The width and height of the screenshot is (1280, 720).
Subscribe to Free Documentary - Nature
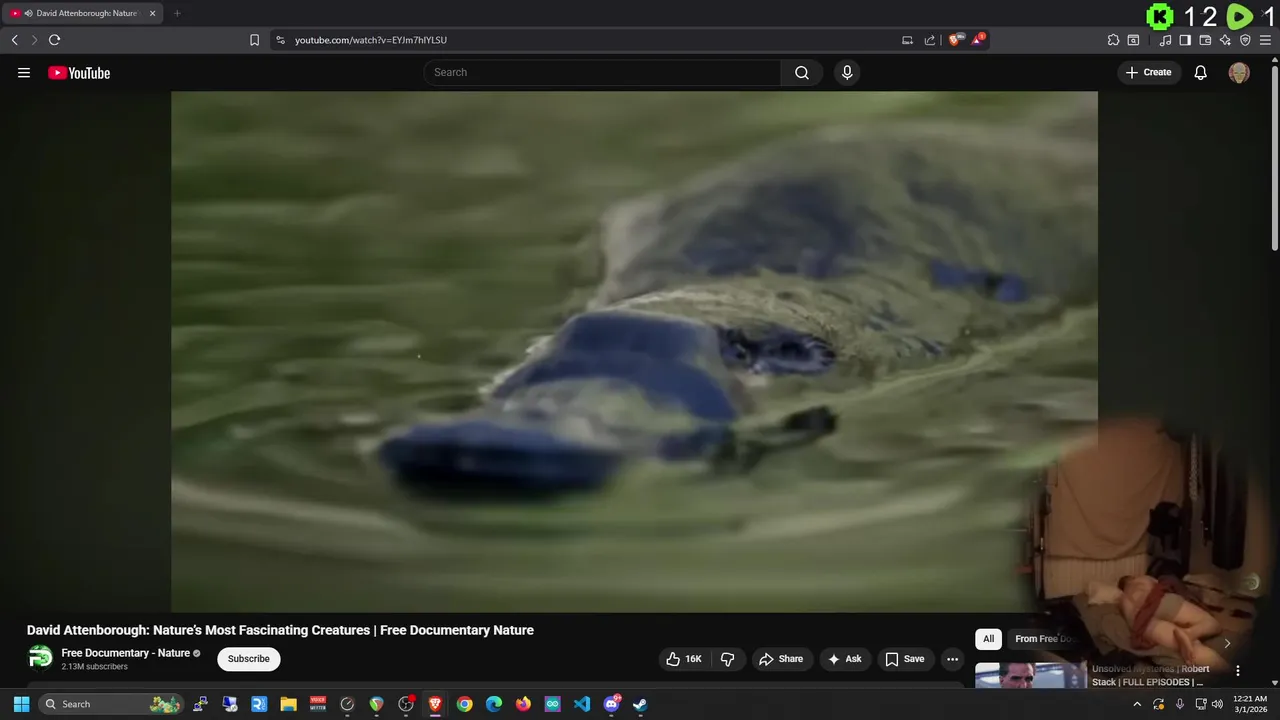tap(248, 659)
